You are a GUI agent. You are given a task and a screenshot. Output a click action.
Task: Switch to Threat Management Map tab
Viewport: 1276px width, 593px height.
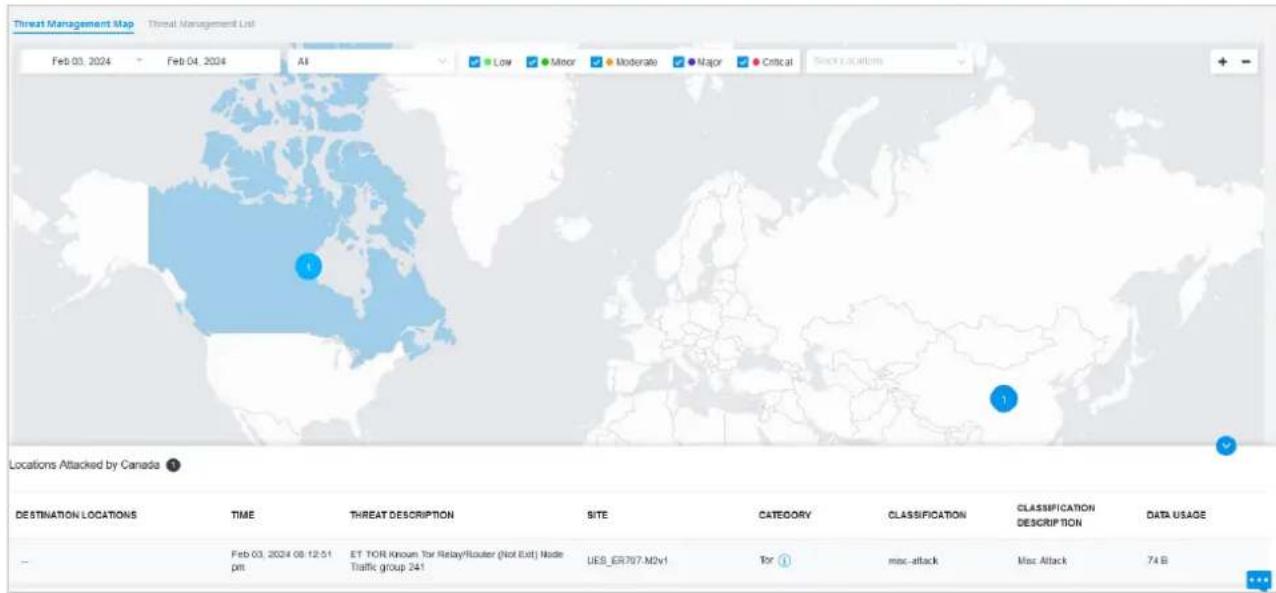pos(74,22)
